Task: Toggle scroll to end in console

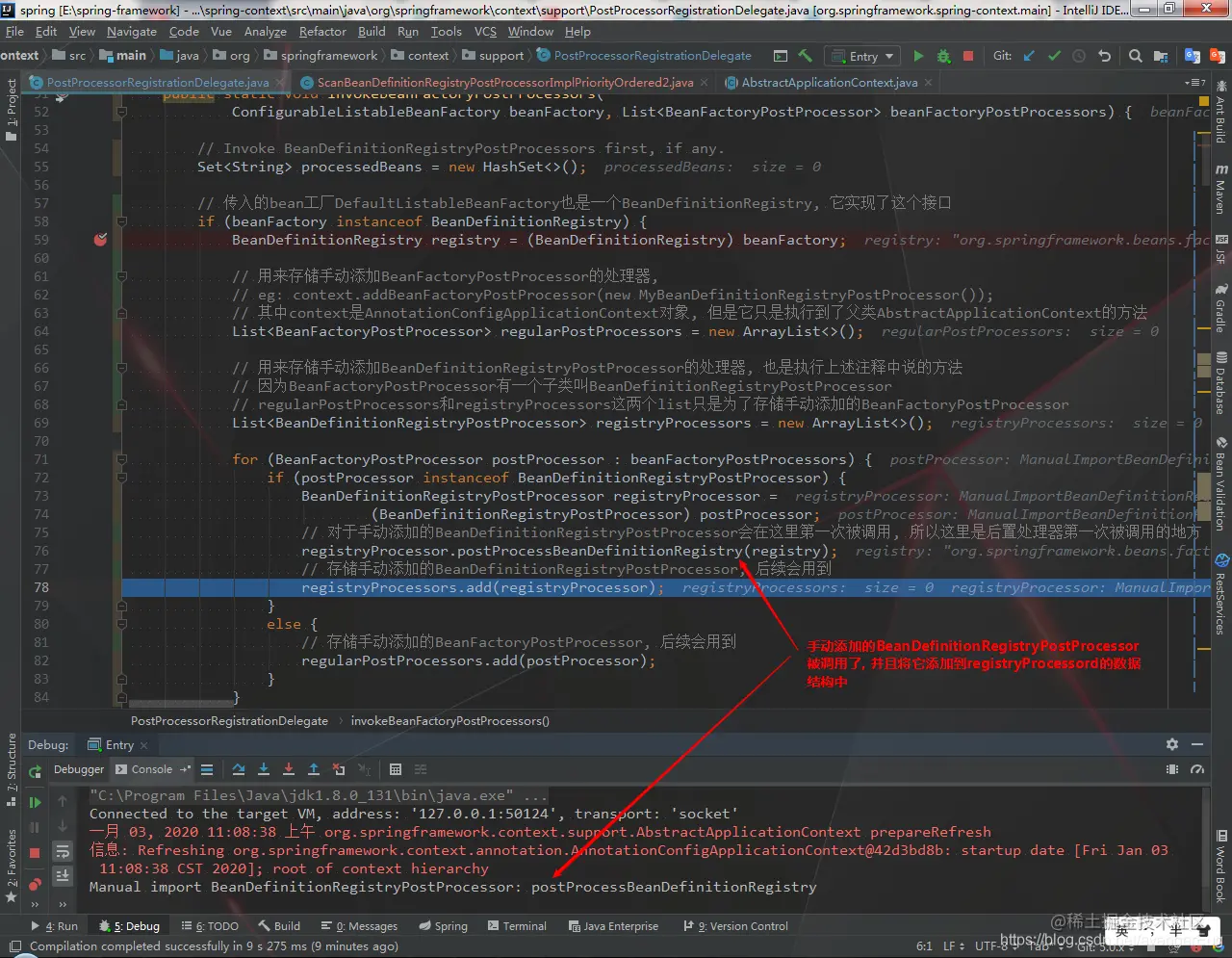Action: pyautogui.click(x=63, y=875)
